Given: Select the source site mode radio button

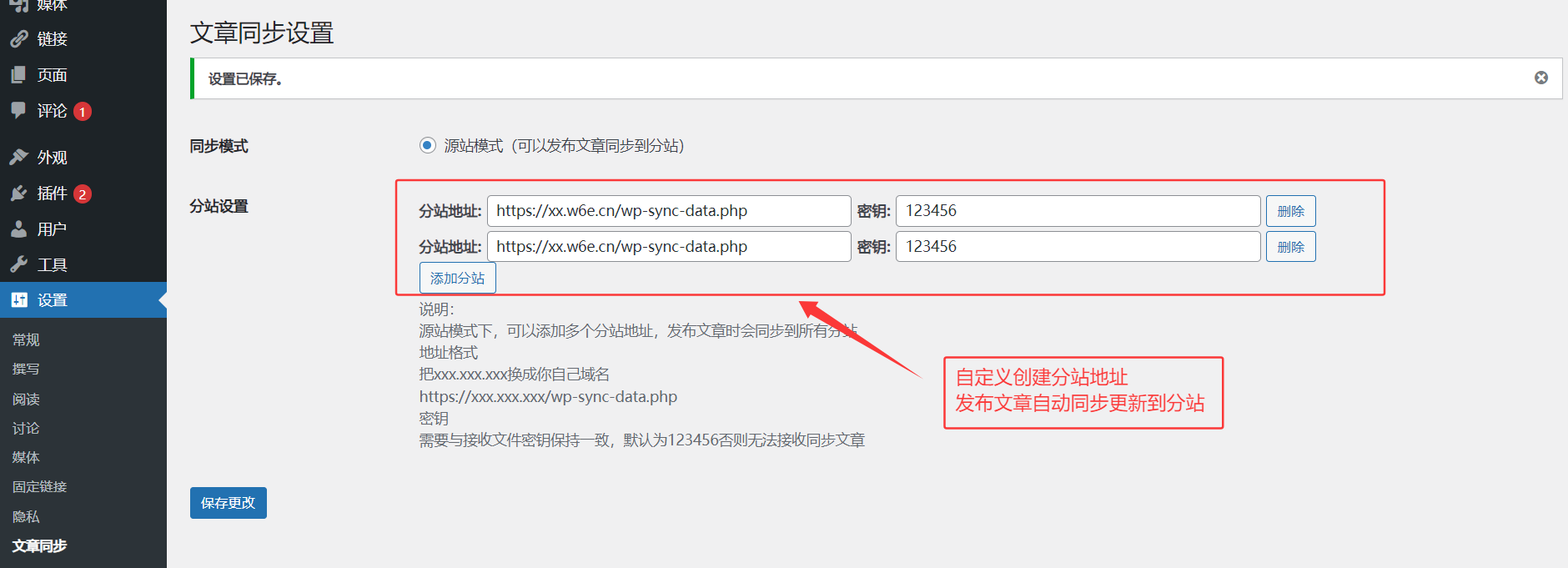Looking at the screenshot, I should click(x=427, y=145).
